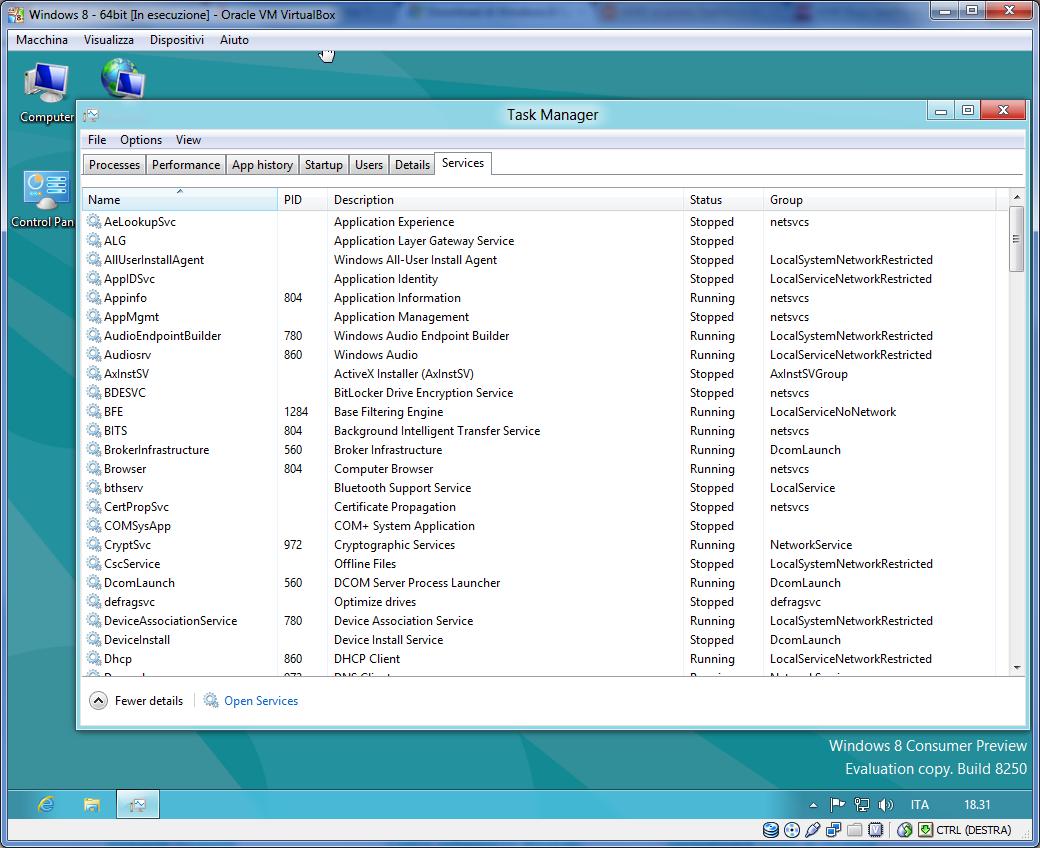1040x848 pixels.
Task: Sort by the Group column header
Action: coord(880,200)
